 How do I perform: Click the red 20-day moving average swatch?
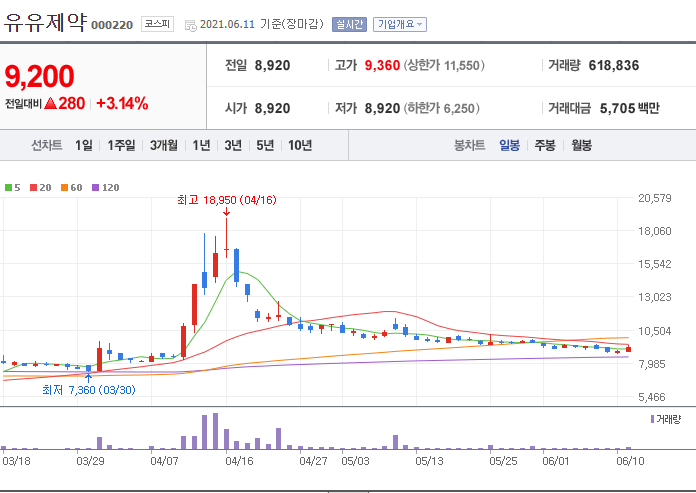[33, 188]
